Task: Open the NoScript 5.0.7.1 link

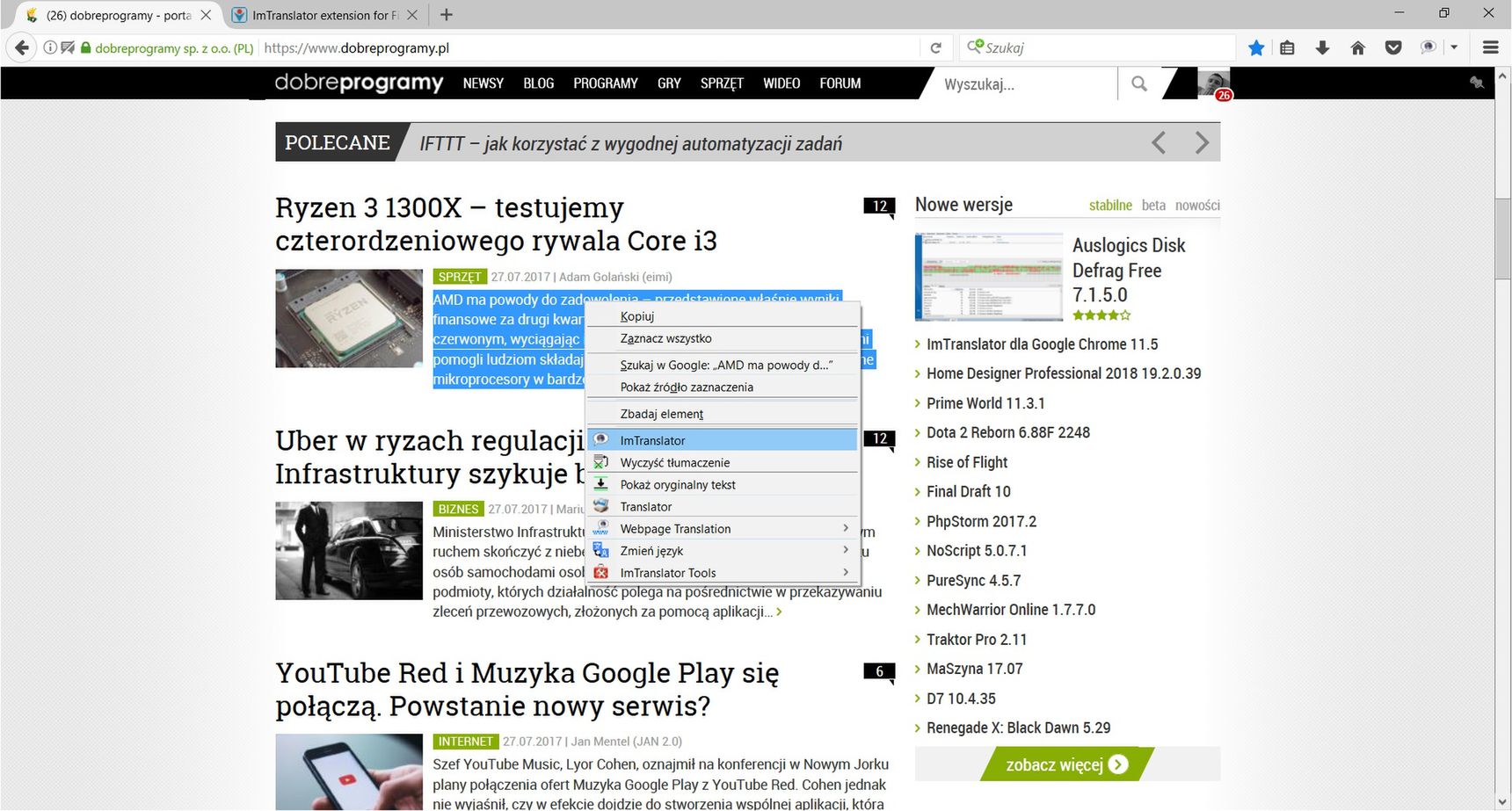Action: (x=977, y=551)
